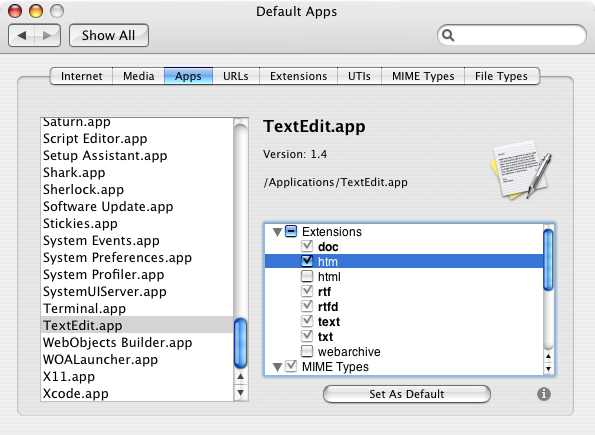
Task: Click the app list scrollbar thumb
Action: tap(241, 344)
